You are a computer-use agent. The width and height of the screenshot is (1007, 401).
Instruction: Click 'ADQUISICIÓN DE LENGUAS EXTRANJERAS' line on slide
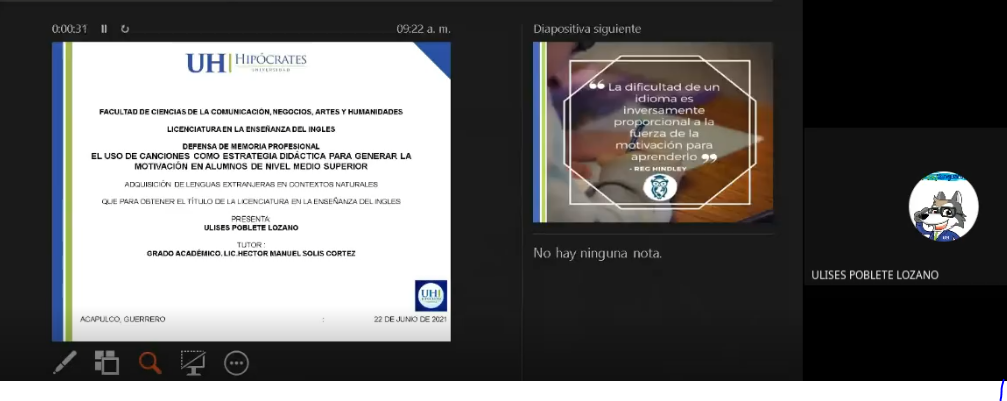coord(251,184)
